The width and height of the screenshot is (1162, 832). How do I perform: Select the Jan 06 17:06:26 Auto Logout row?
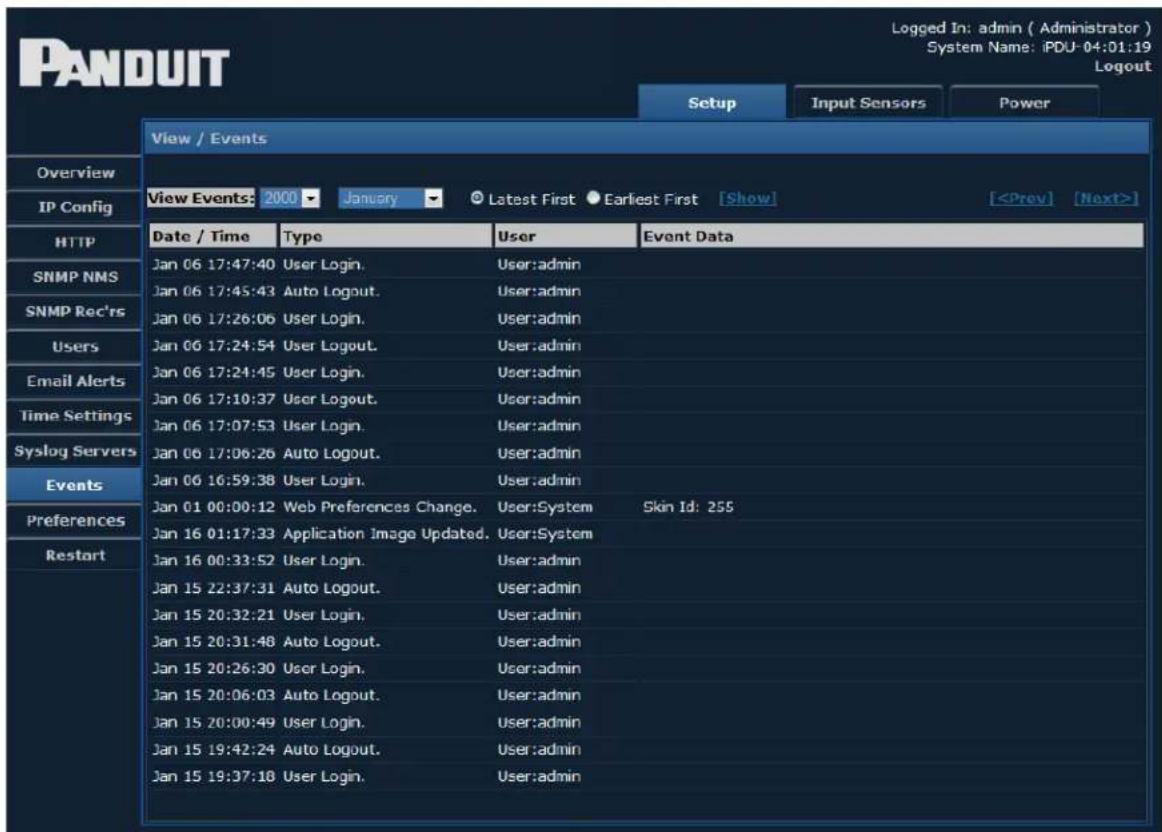[x=646, y=453]
